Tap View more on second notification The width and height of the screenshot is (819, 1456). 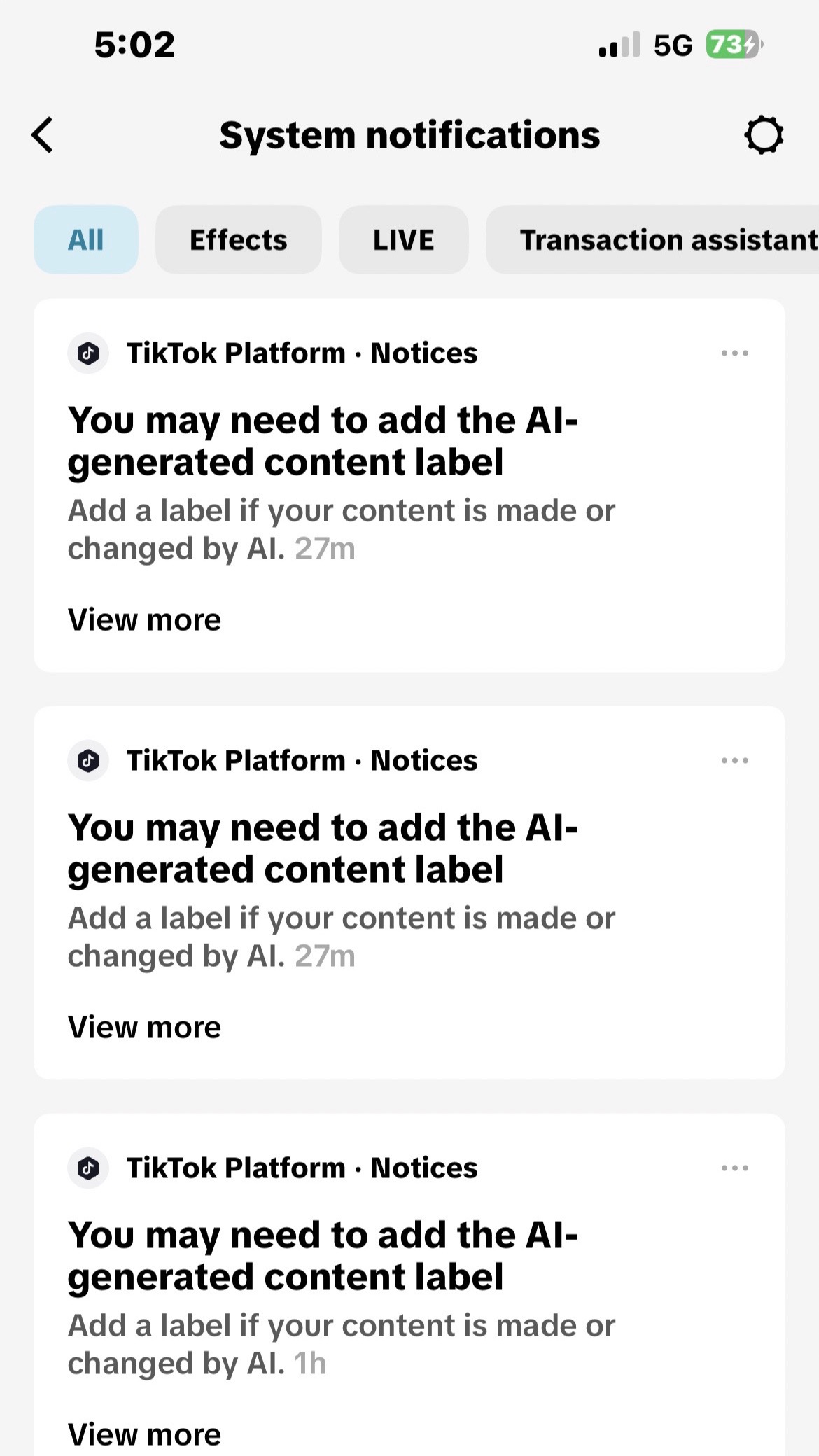pyautogui.click(x=144, y=1028)
